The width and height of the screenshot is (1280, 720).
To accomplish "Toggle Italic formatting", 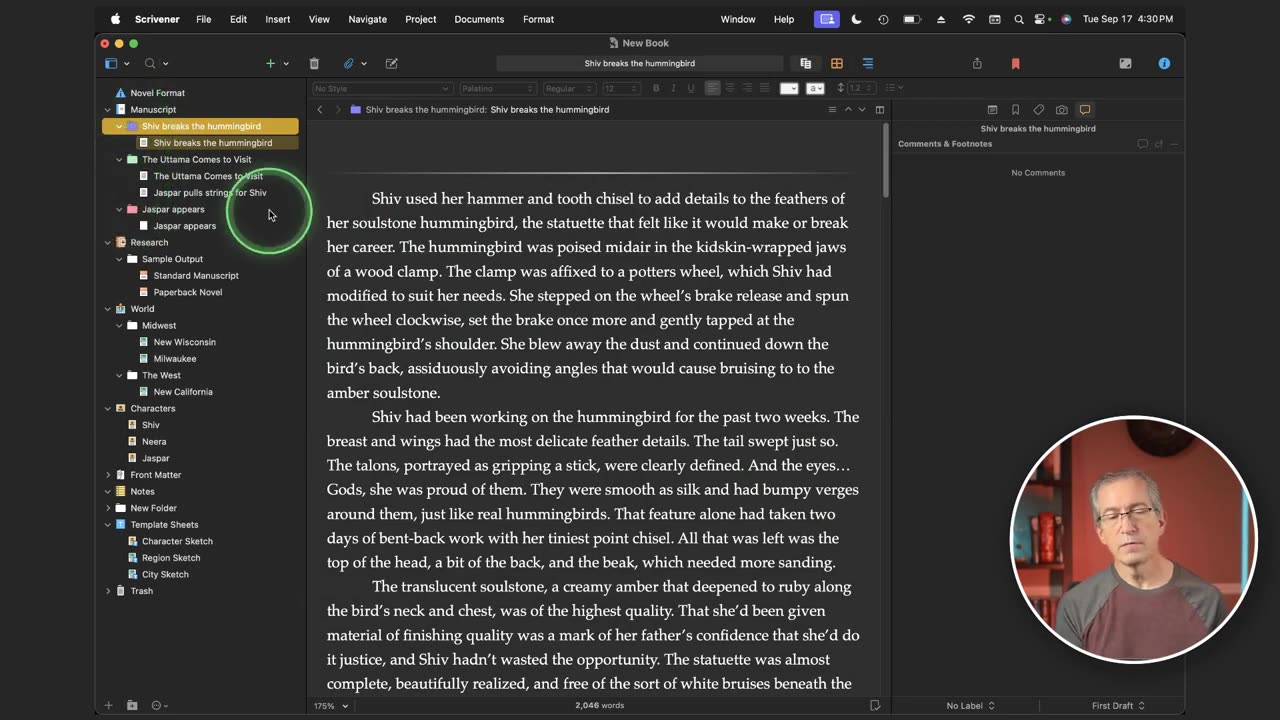I will click(673, 88).
